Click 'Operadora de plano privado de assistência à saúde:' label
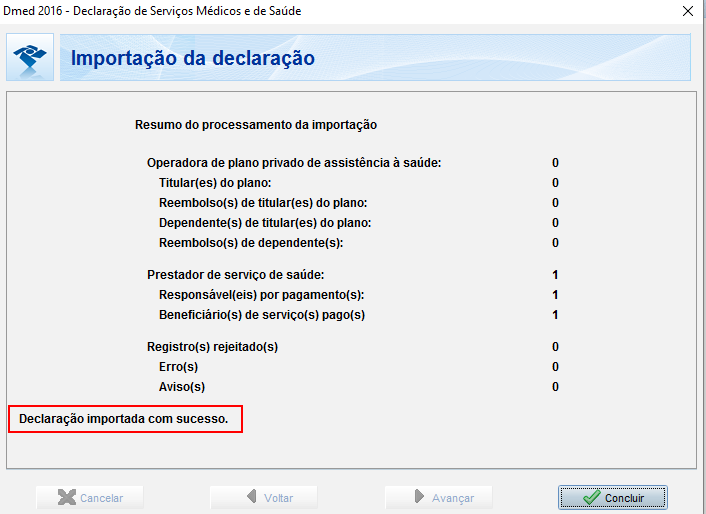This screenshot has width=706, height=514. [x=294, y=163]
